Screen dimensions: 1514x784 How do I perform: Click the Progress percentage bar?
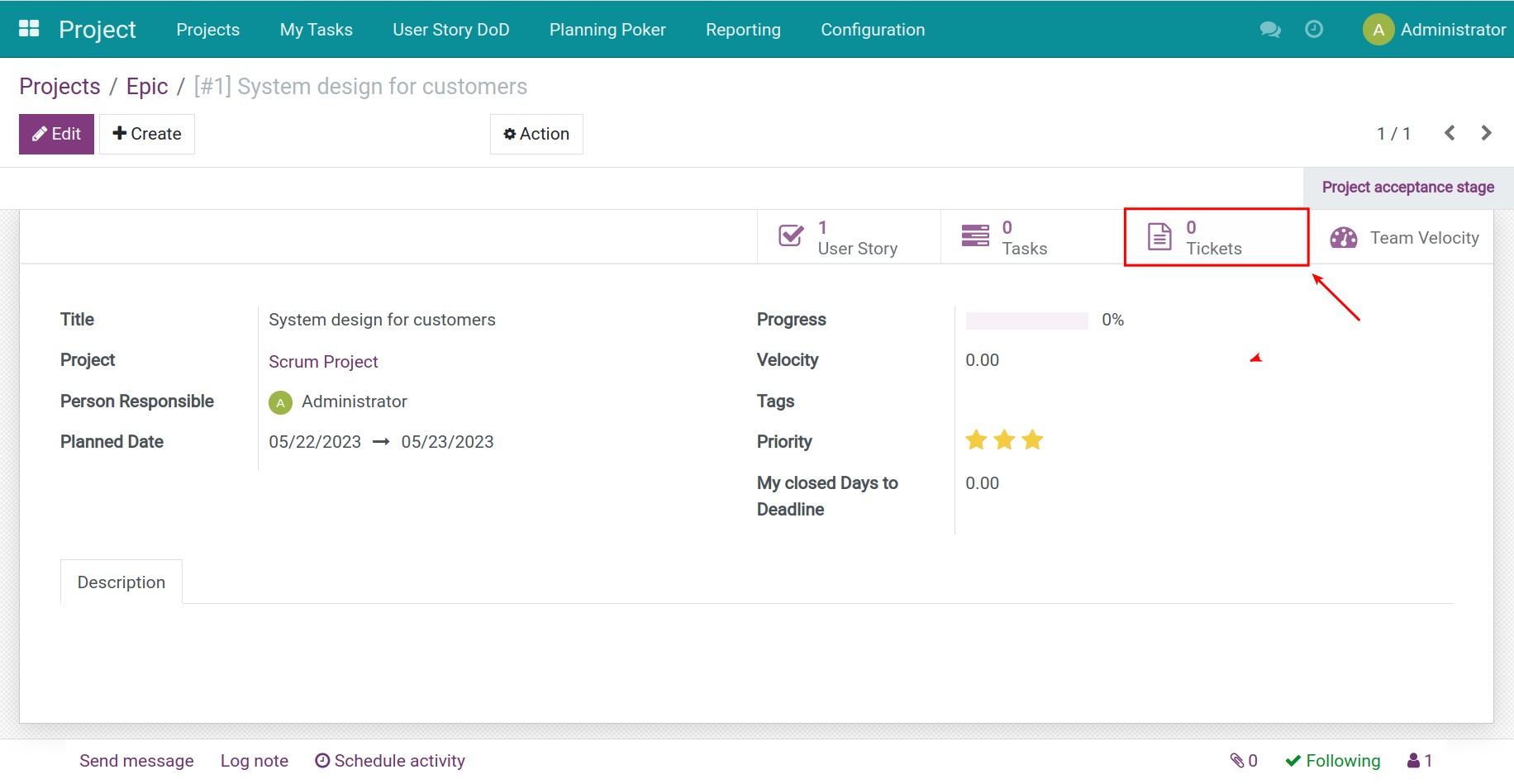point(1026,320)
